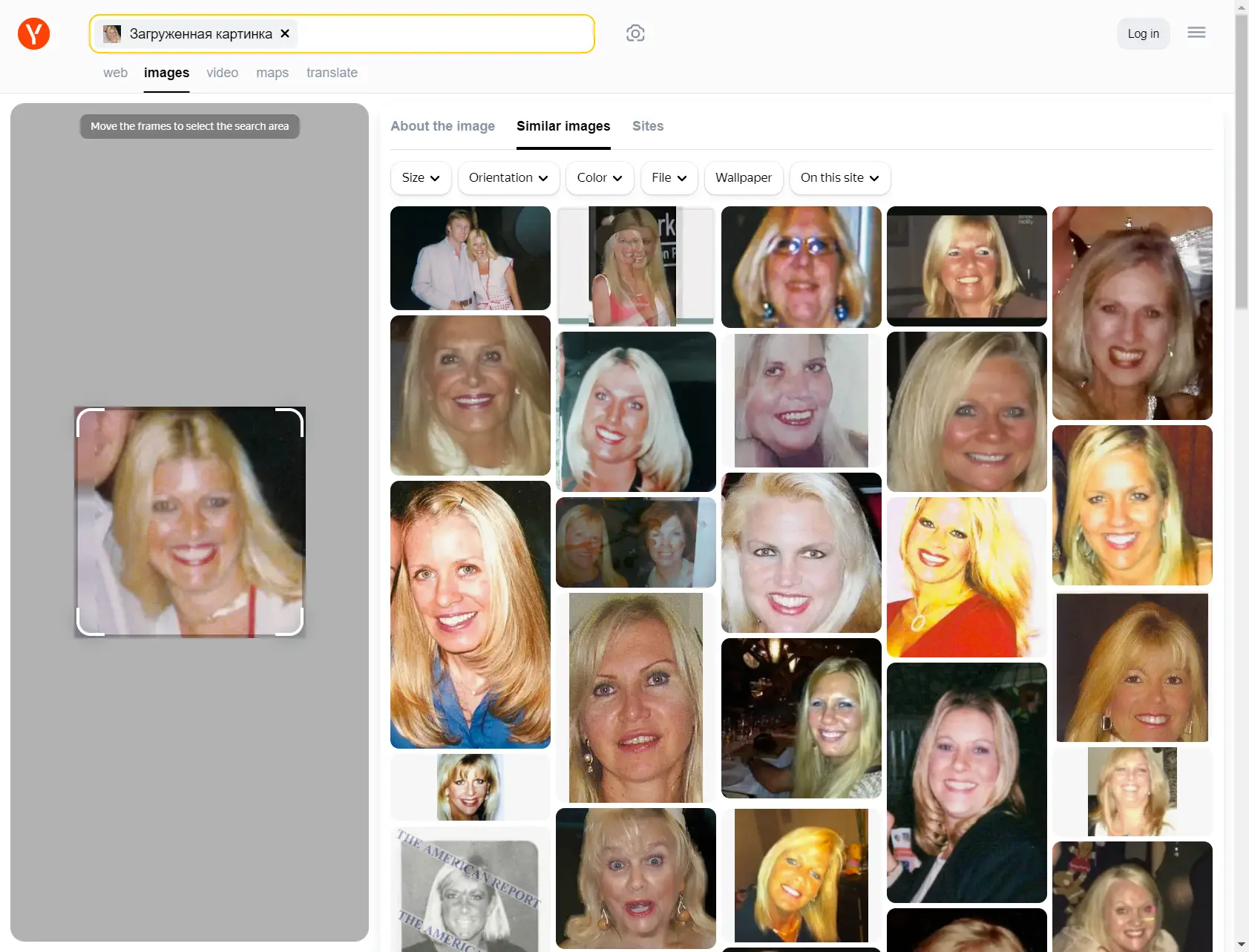Viewport: 1249px width, 952px height.
Task: Click the search input field
Action: point(445,33)
